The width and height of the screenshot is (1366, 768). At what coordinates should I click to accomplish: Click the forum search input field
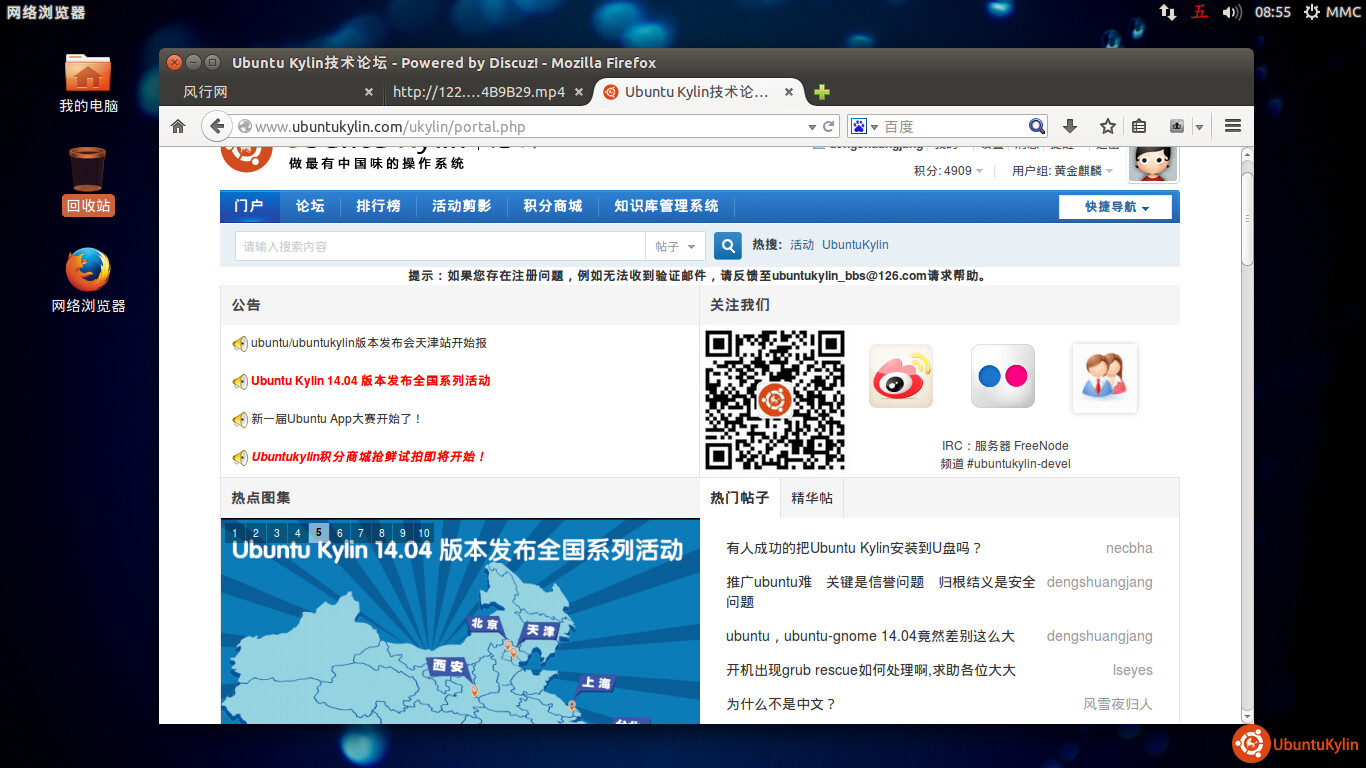(x=440, y=247)
